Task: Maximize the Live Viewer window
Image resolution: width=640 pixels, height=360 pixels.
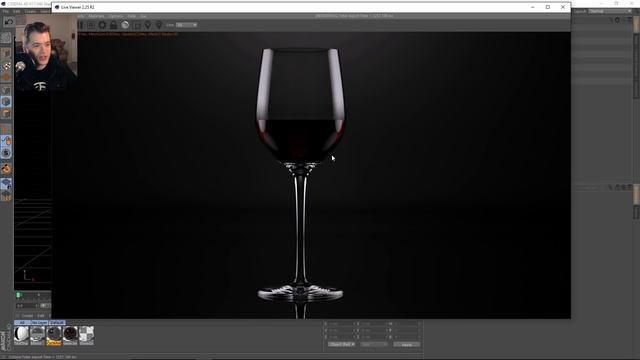Action: point(548,7)
